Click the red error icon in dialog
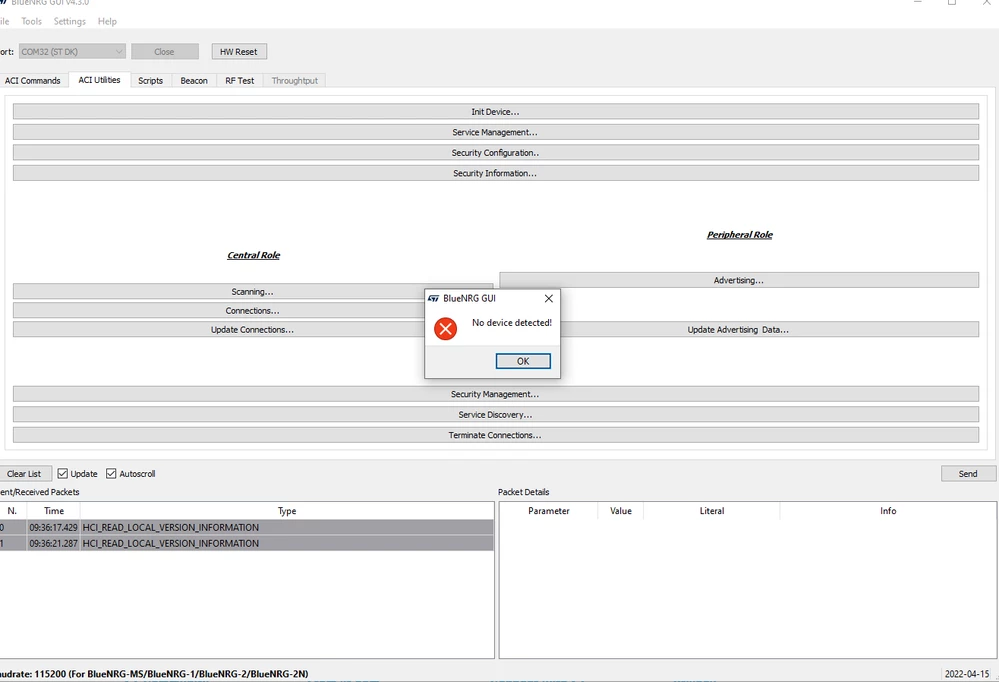999x682 pixels. tap(445, 329)
